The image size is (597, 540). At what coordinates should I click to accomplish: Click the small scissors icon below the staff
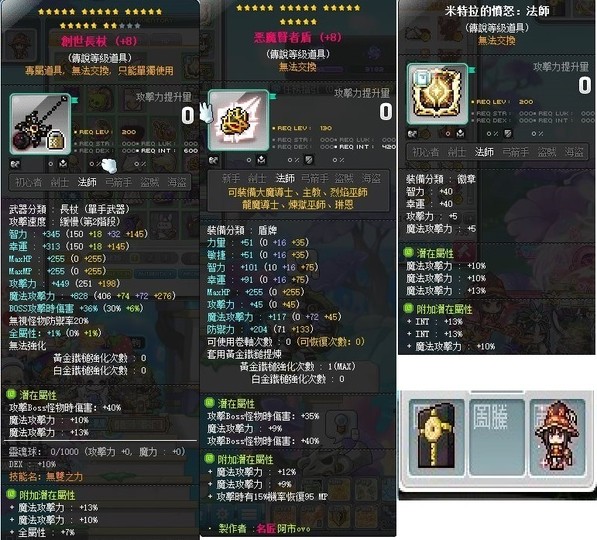coord(16,164)
